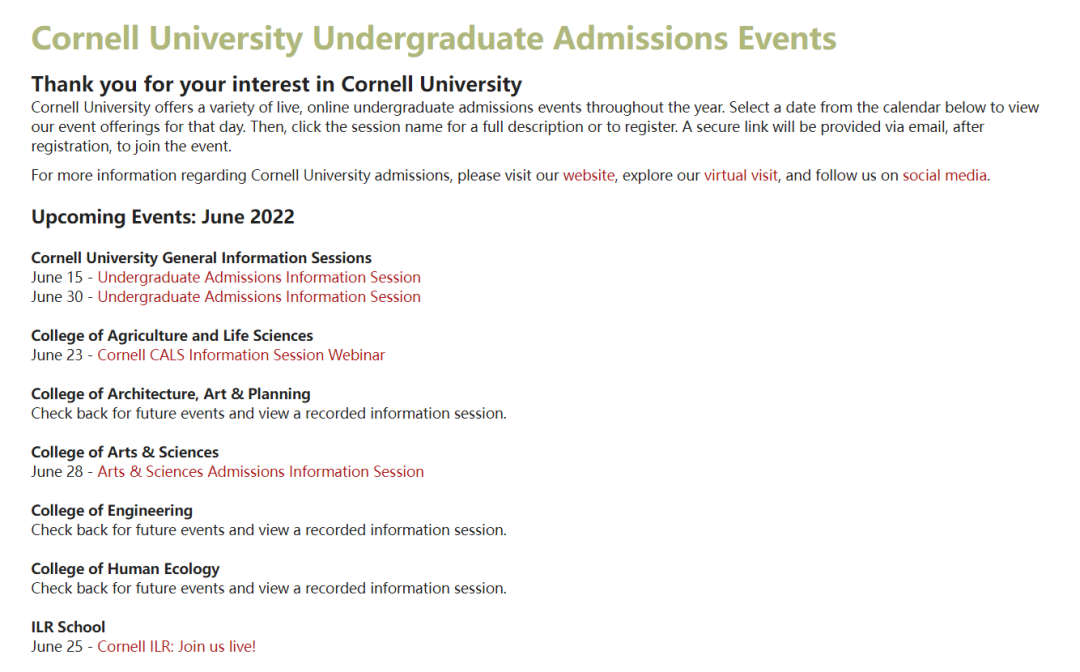Viewport: 1080px width, 672px height.
Task: Select the College of Arts & Sciences heading
Action: [125, 452]
